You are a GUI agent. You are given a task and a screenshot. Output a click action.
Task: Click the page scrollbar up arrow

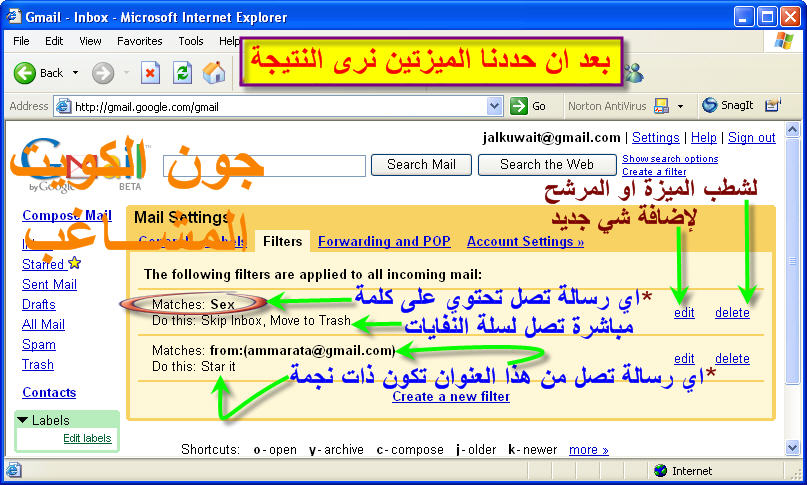[x=793, y=129]
